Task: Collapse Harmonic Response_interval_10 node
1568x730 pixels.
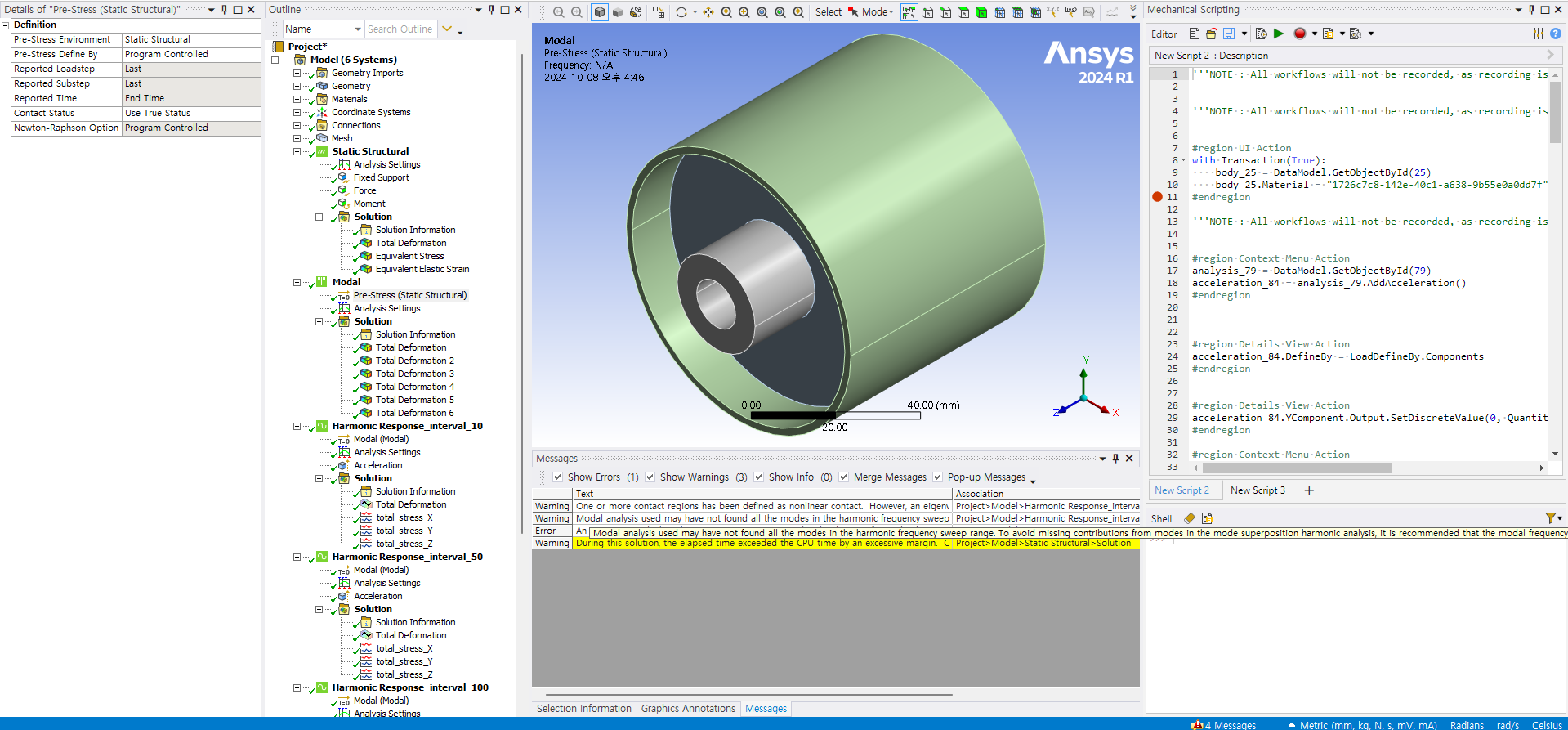Action: (297, 426)
